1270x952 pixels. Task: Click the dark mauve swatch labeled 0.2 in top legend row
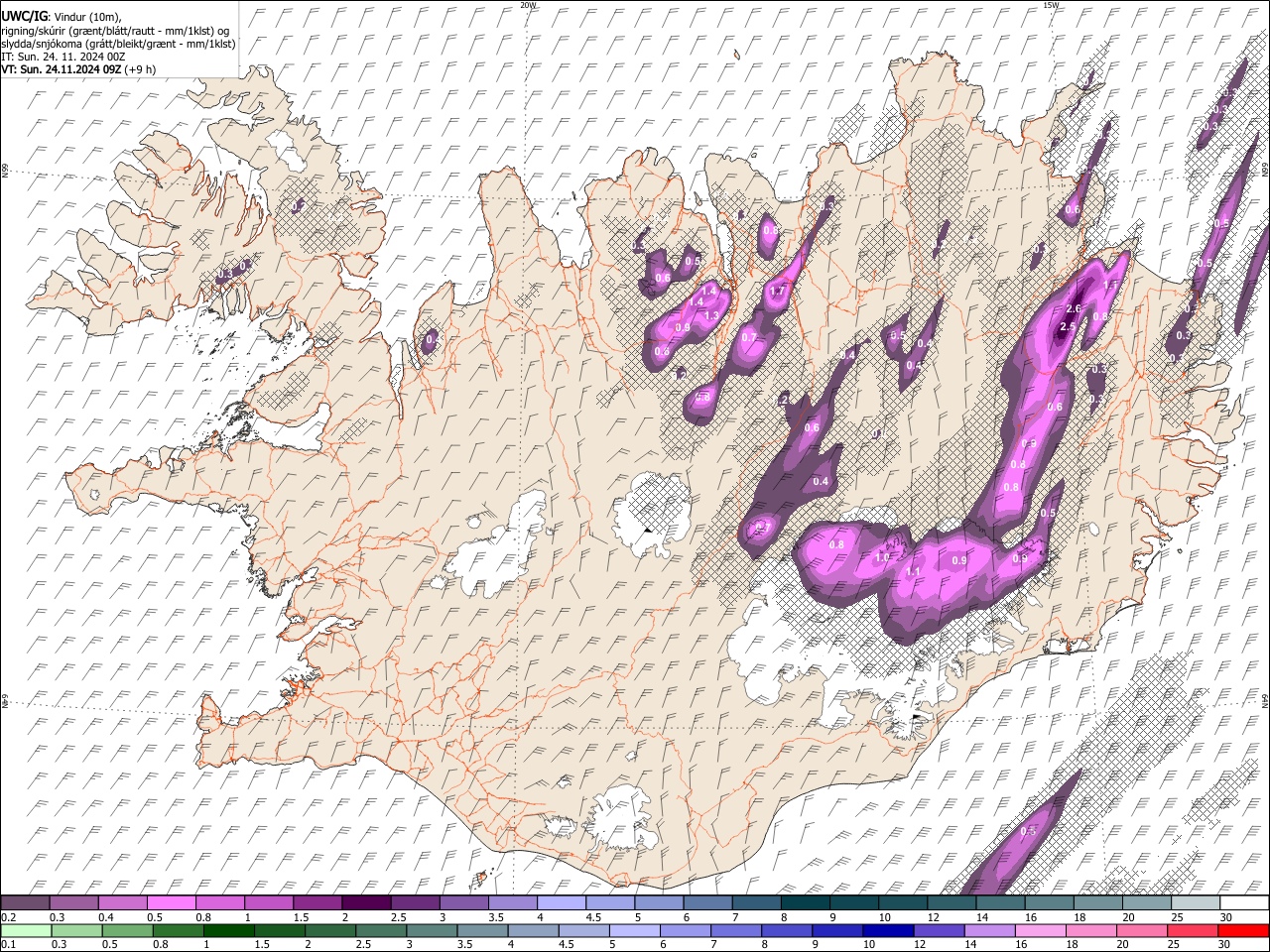tap(25, 902)
